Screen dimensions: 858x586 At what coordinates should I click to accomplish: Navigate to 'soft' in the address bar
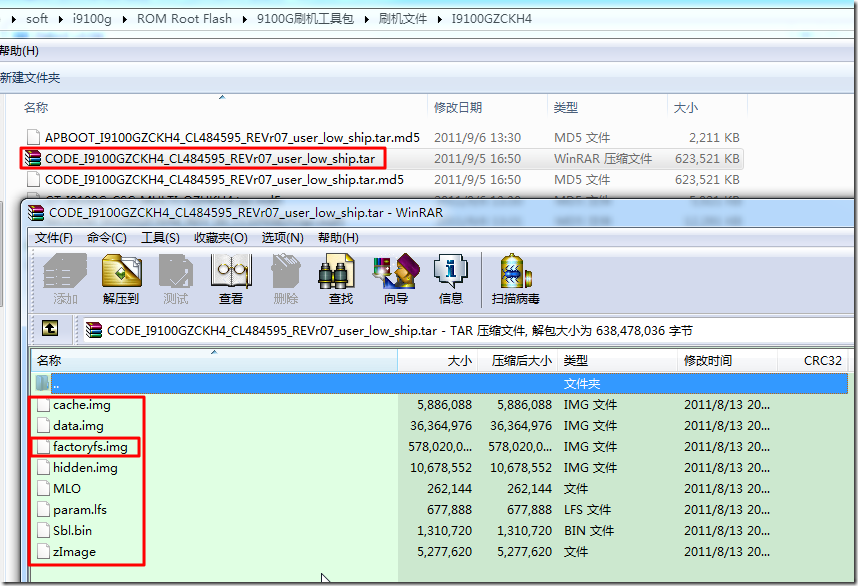tap(37, 19)
